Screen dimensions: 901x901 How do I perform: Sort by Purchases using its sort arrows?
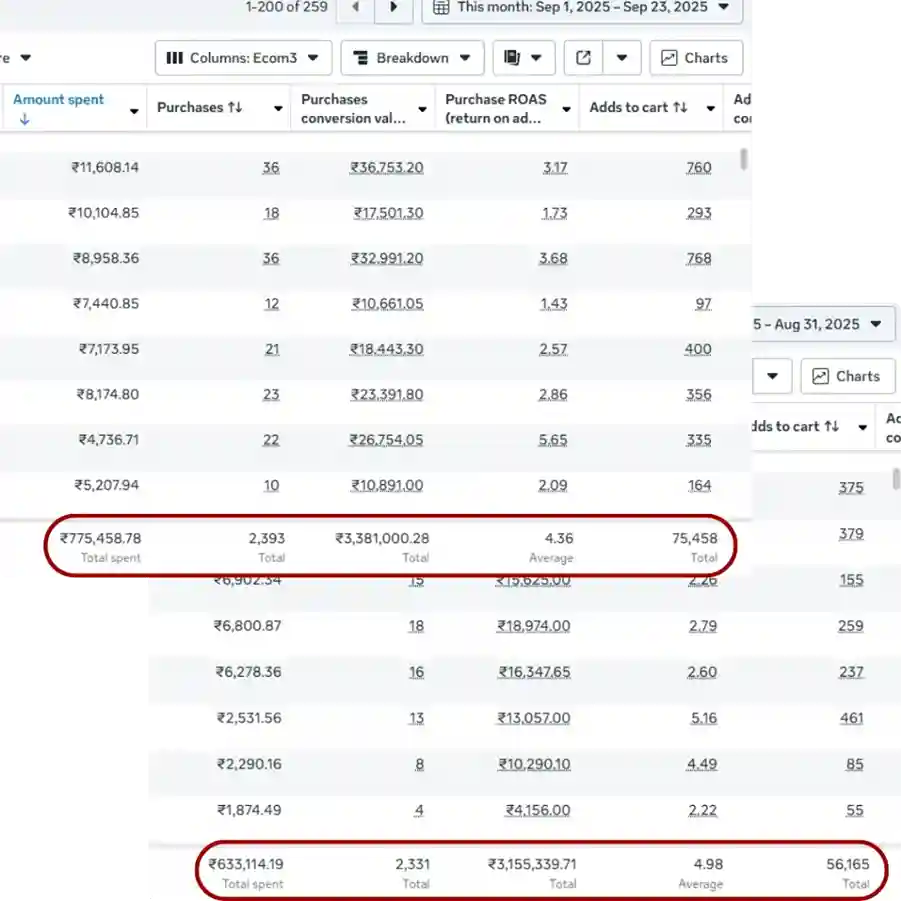click(235, 108)
